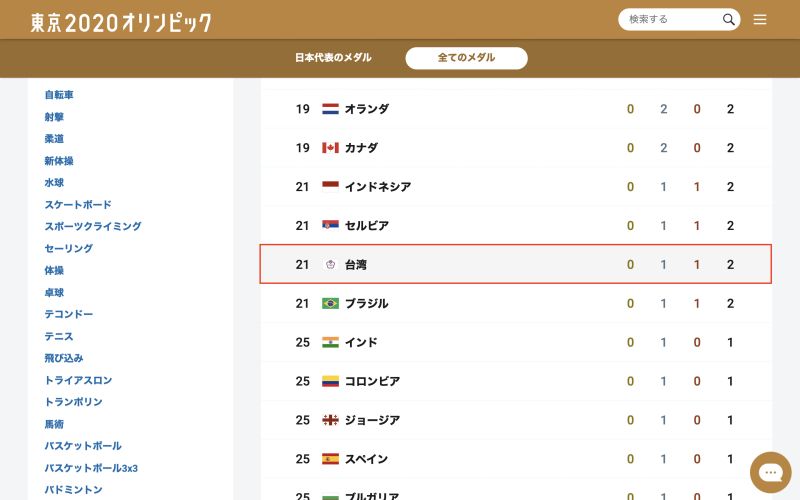Open the hamburger menu icon

click(x=760, y=19)
